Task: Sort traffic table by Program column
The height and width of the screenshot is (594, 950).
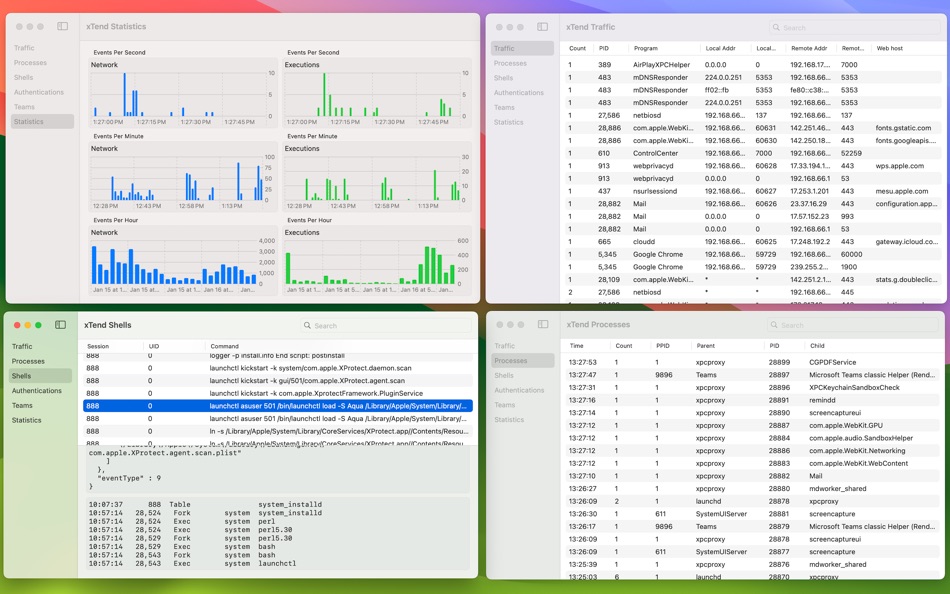Action: coord(646,48)
